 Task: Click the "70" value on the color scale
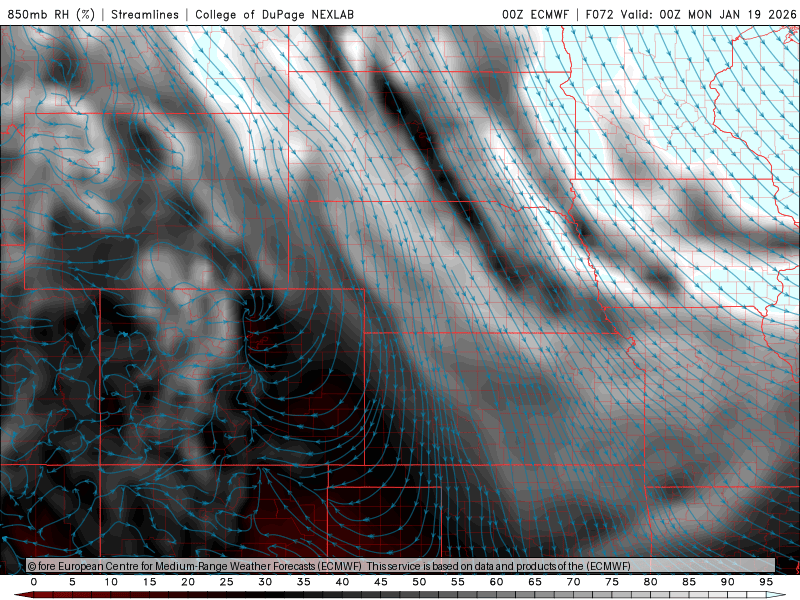(573, 582)
